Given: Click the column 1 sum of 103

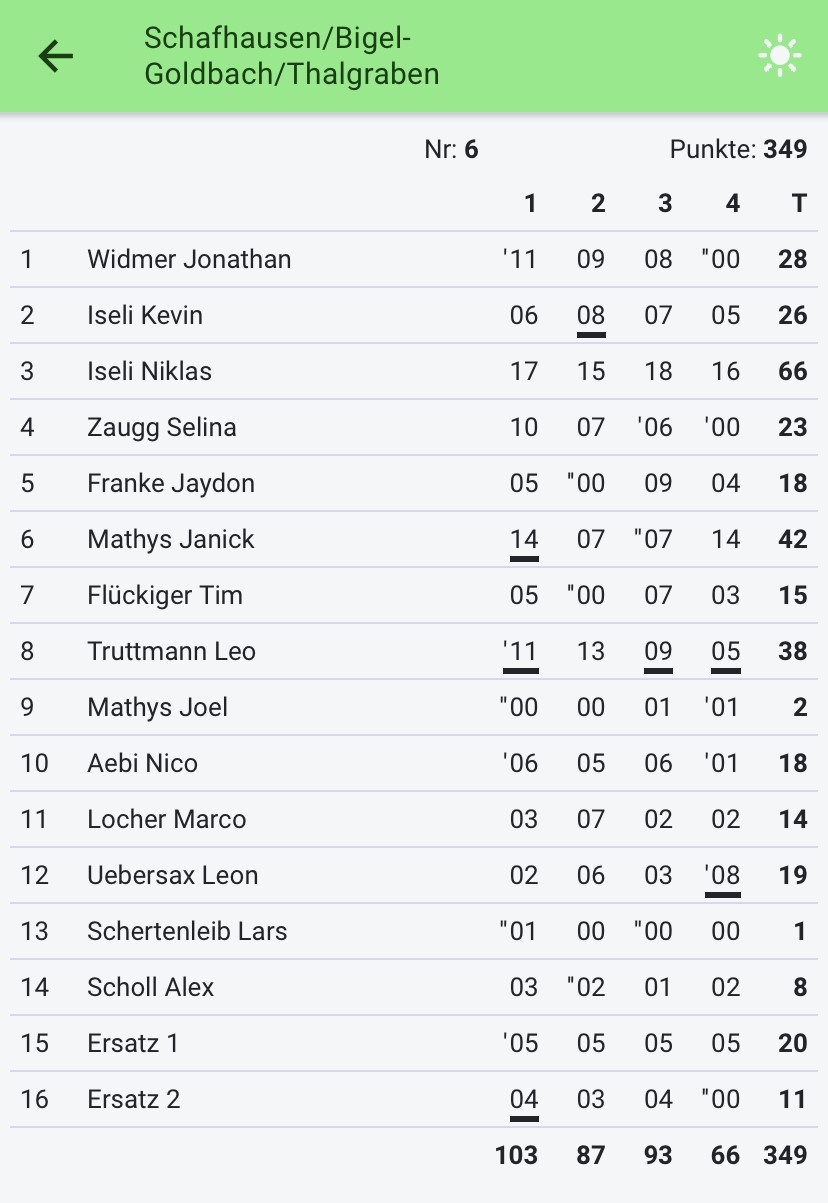Looking at the screenshot, I should (x=516, y=1155).
